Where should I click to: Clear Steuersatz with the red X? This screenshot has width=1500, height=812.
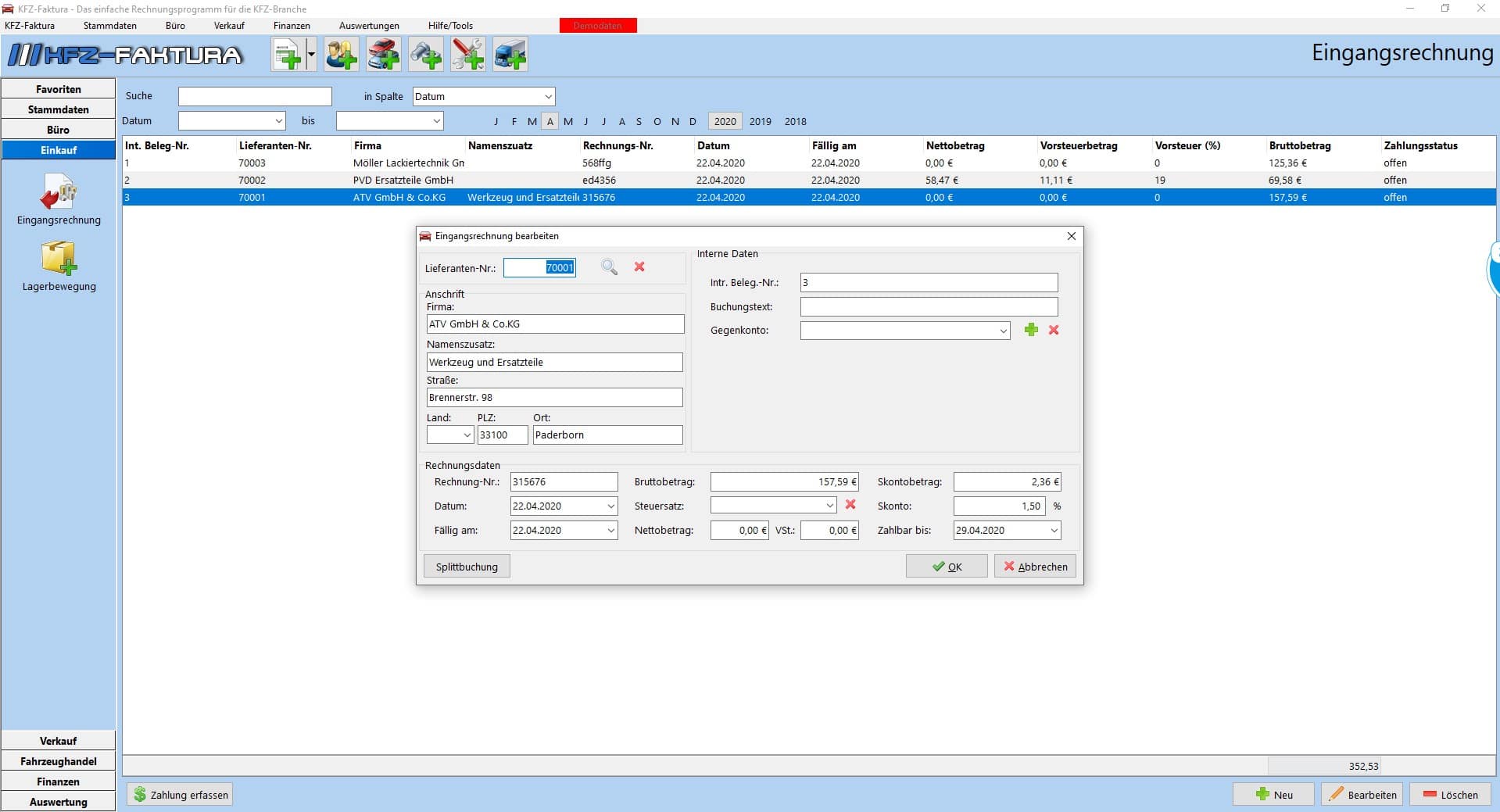pyautogui.click(x=850, y=505)
